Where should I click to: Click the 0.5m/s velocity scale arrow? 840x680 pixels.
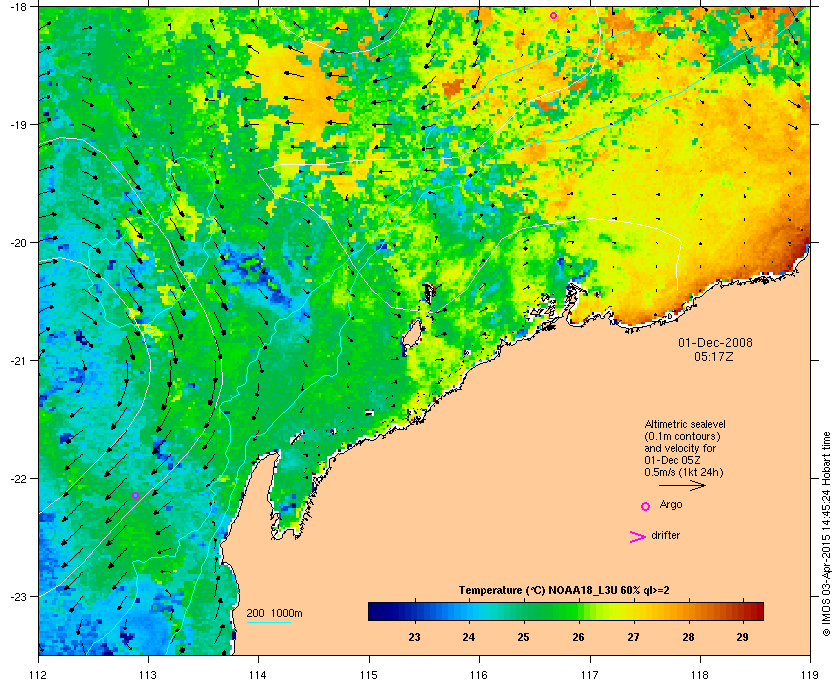point(682,486)
